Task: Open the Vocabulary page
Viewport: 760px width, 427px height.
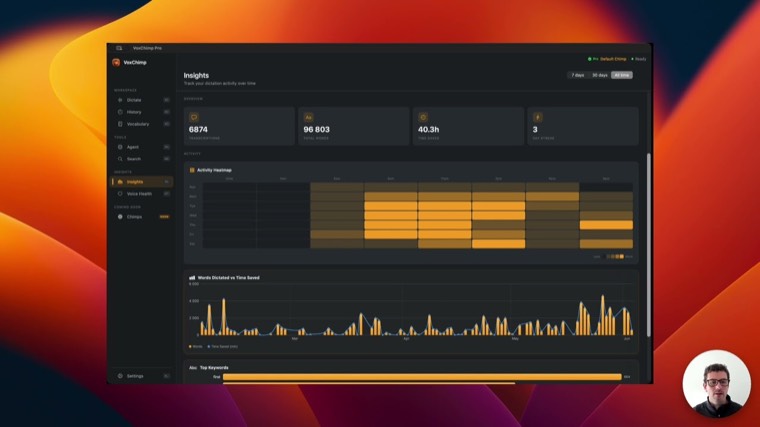Action: (x=142, y=124)
